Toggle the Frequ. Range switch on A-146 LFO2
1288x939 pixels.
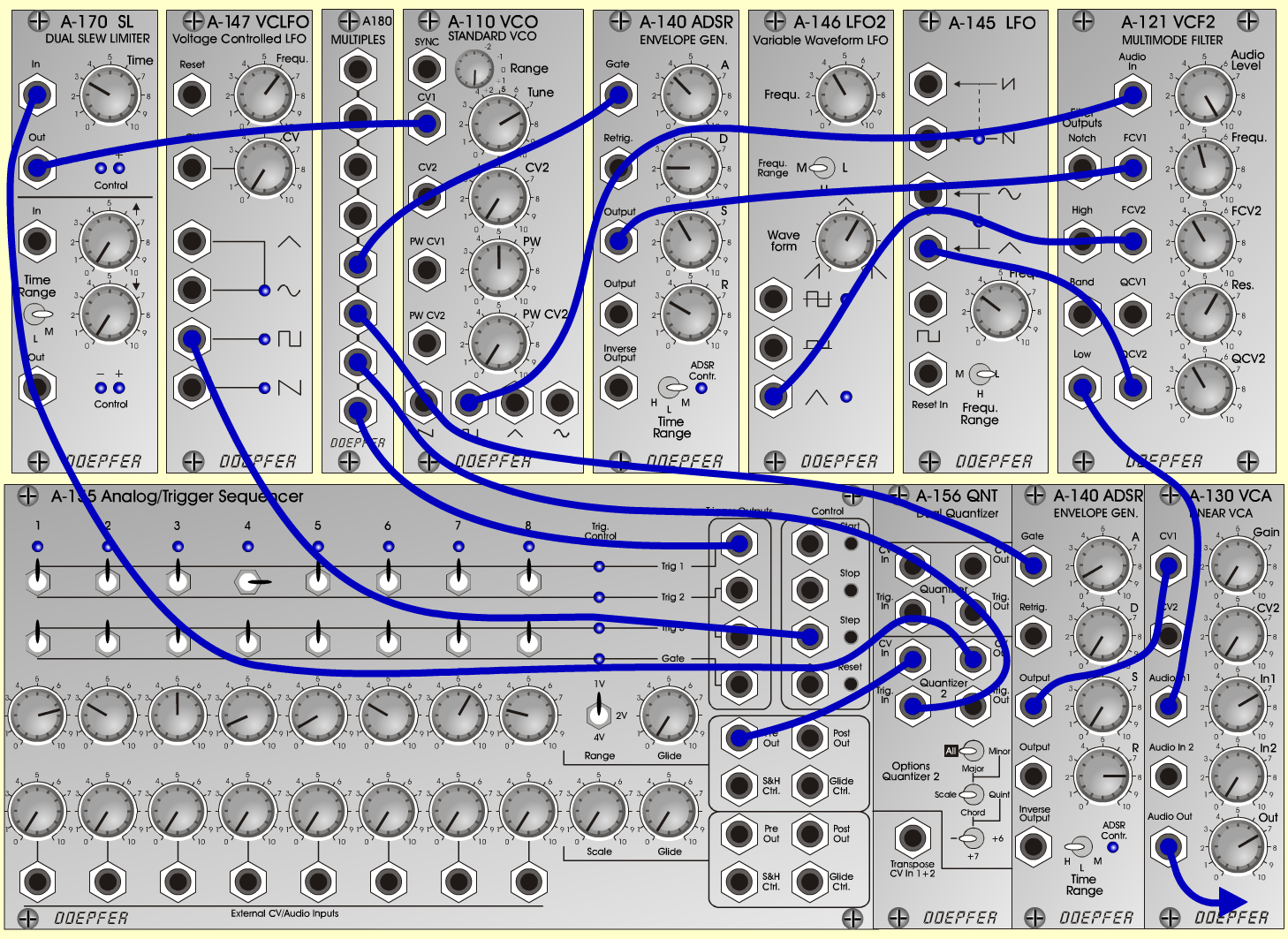[x=822, y=167]
